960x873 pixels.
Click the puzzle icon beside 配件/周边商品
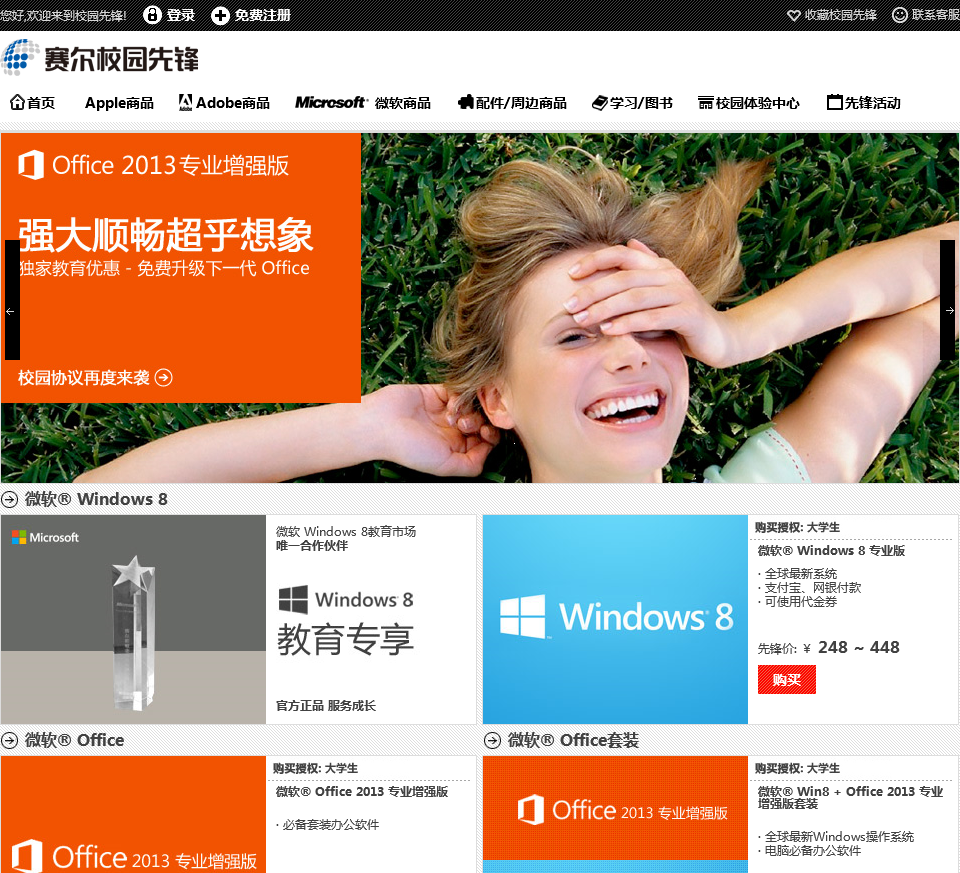tap(465, 102)
